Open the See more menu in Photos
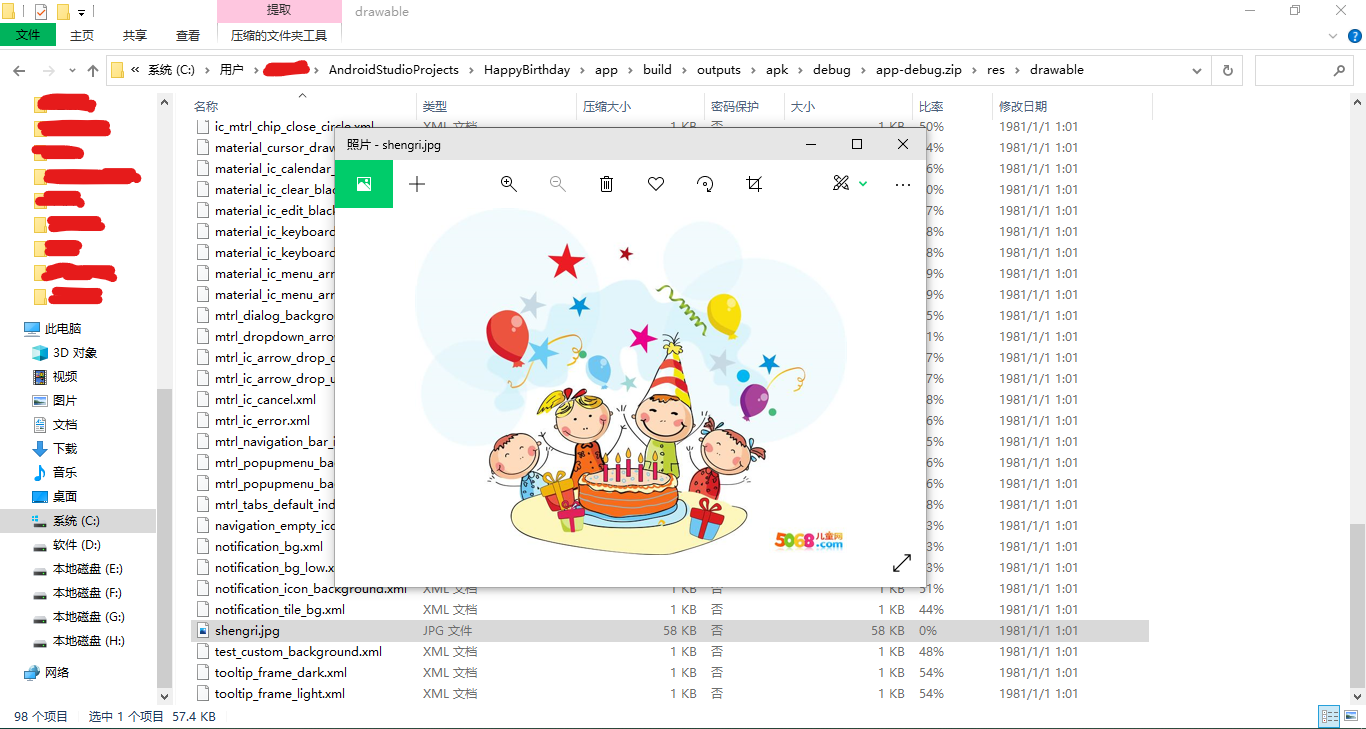 903,185
